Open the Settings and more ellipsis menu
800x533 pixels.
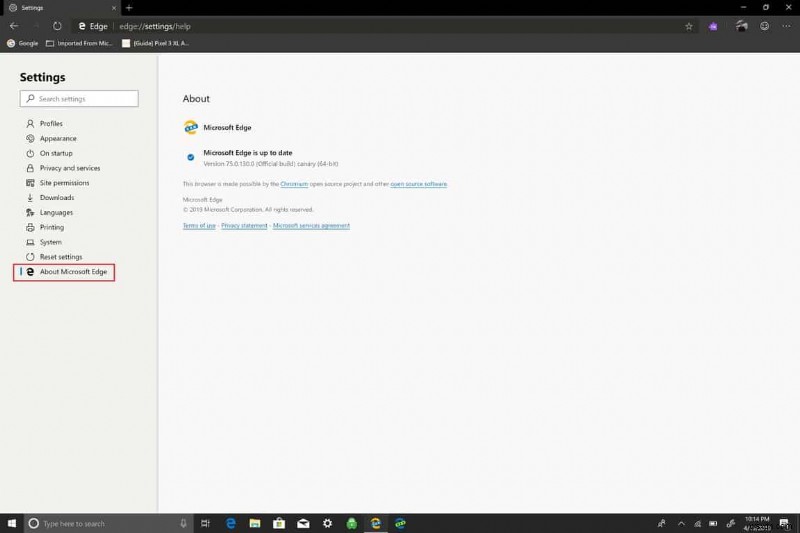point(786,26)
